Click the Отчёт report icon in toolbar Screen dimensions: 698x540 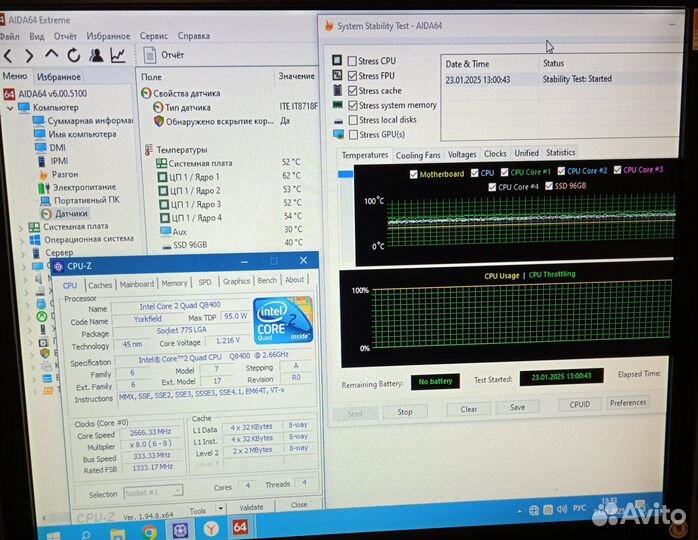[x=150, y=55]
